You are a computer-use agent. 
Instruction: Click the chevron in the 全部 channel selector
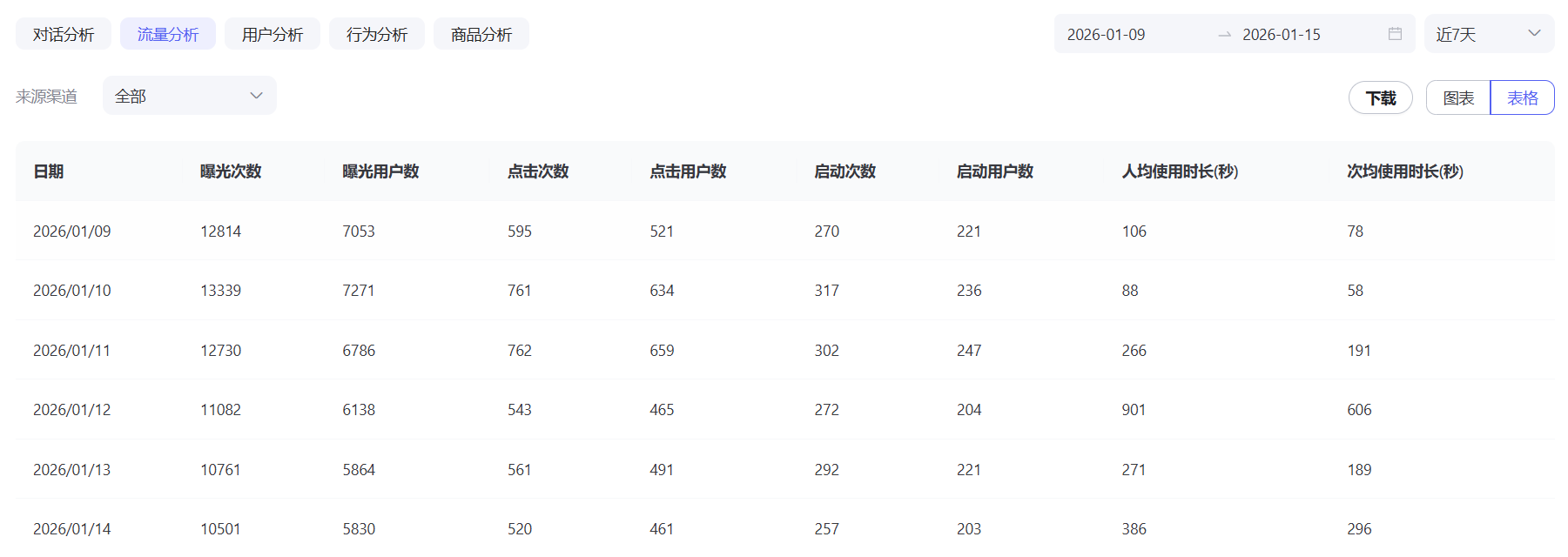pyautogui.click(x=256, y=96)
